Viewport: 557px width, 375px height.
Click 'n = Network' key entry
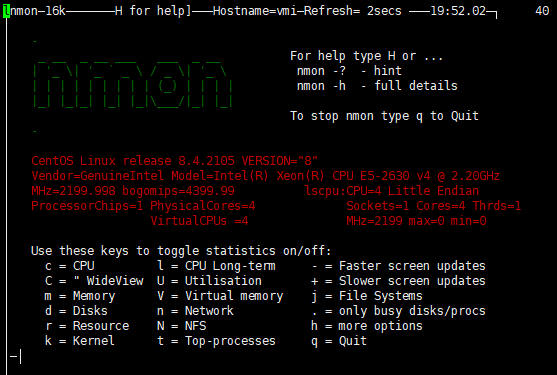click(x=195, y=311)
